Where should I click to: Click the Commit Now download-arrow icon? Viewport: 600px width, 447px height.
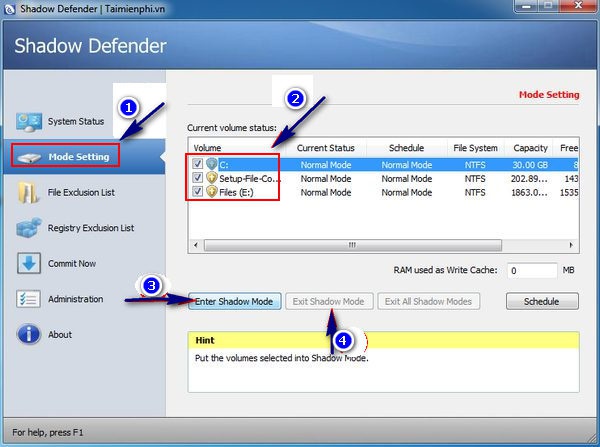(29, 263)
